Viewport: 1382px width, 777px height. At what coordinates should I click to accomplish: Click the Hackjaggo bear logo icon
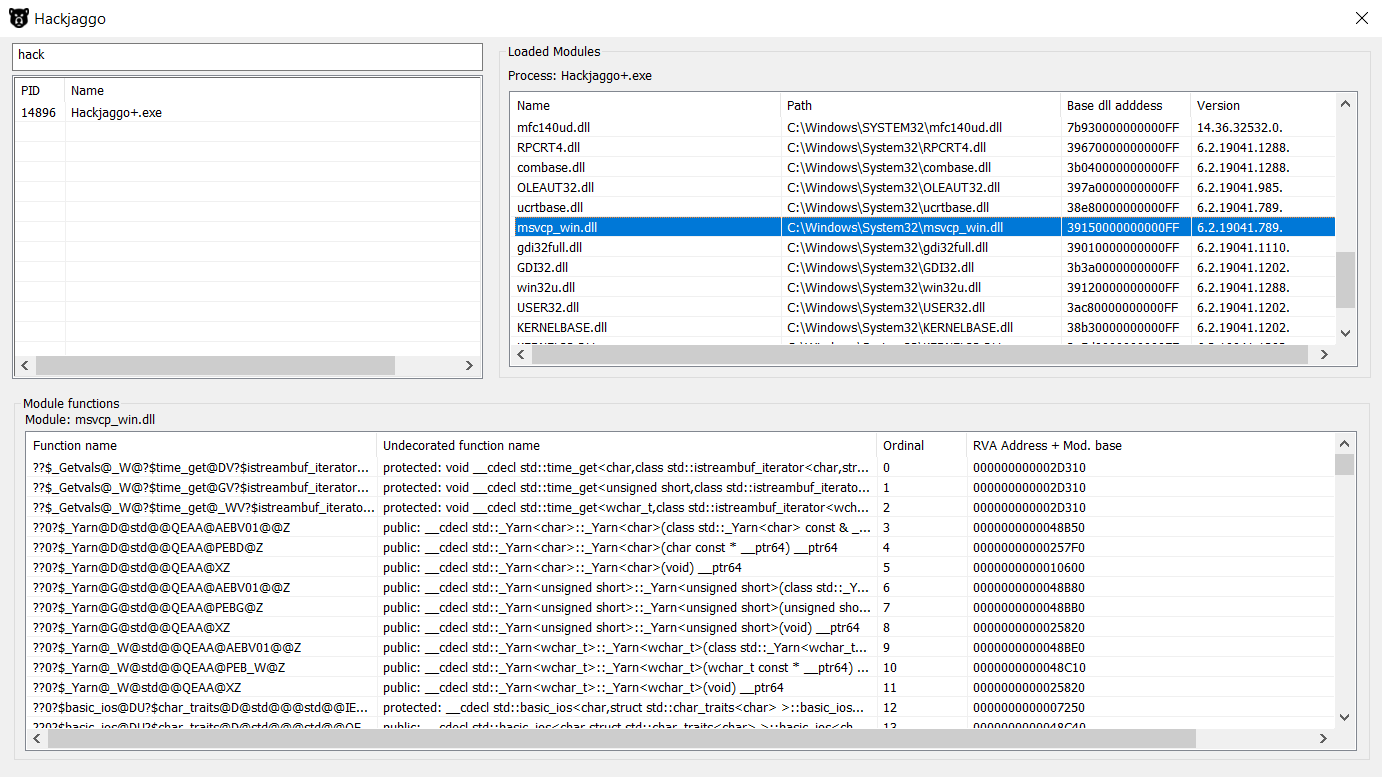(17, 17)
